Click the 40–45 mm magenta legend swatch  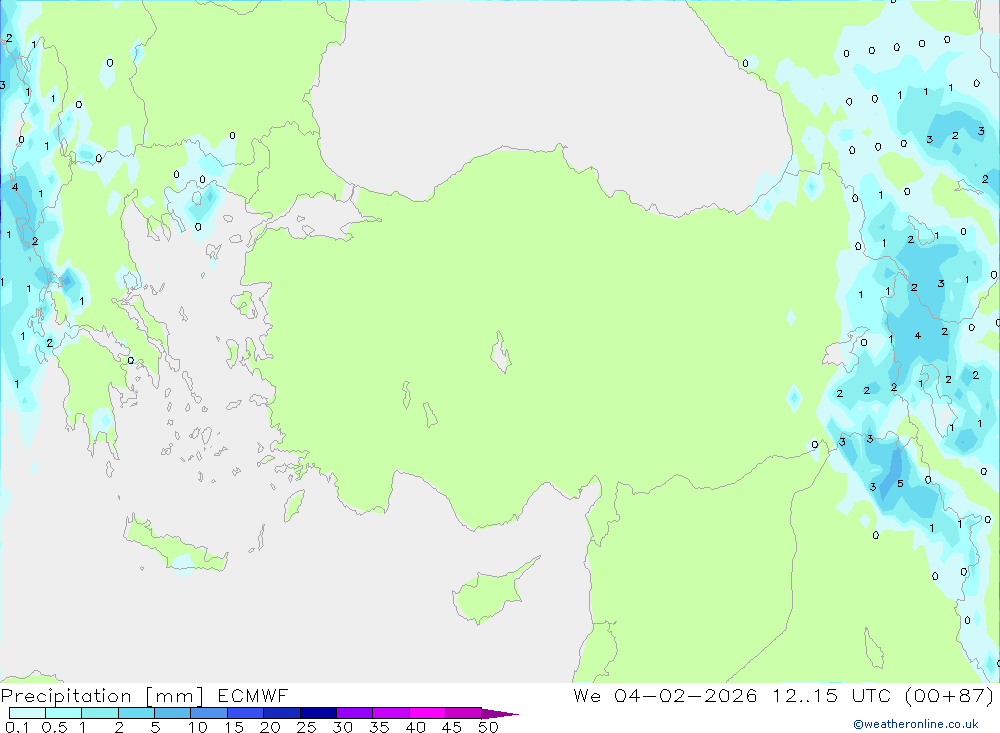coord(427,713)
